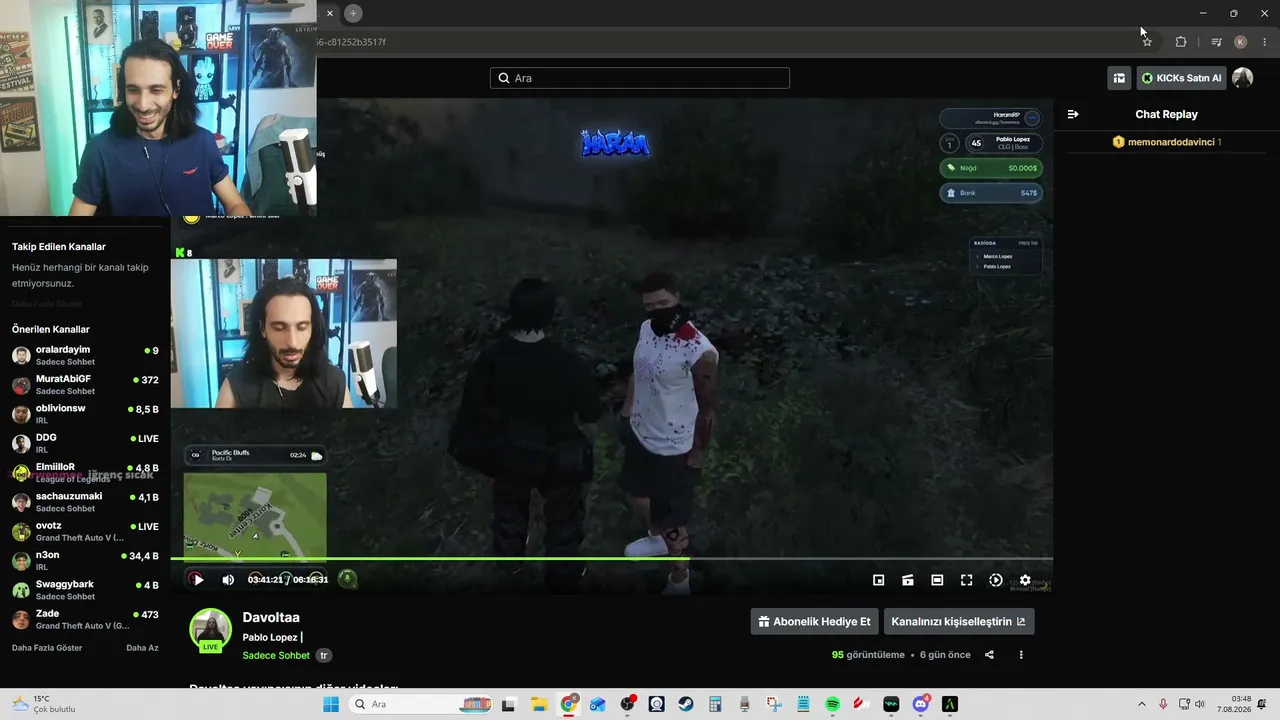Viewport: 1280px width, 720px height.
Task: Click the video timestamp 03:41:21
Action: pyautogui.click(x=265, y=580)
